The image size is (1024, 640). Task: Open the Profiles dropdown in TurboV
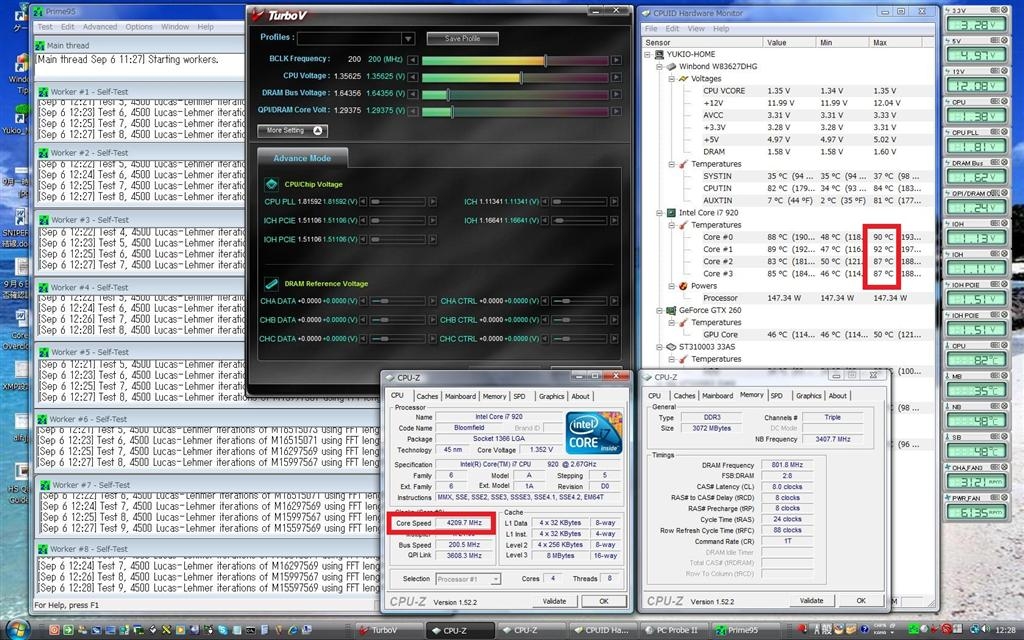[x=408, y=39]
